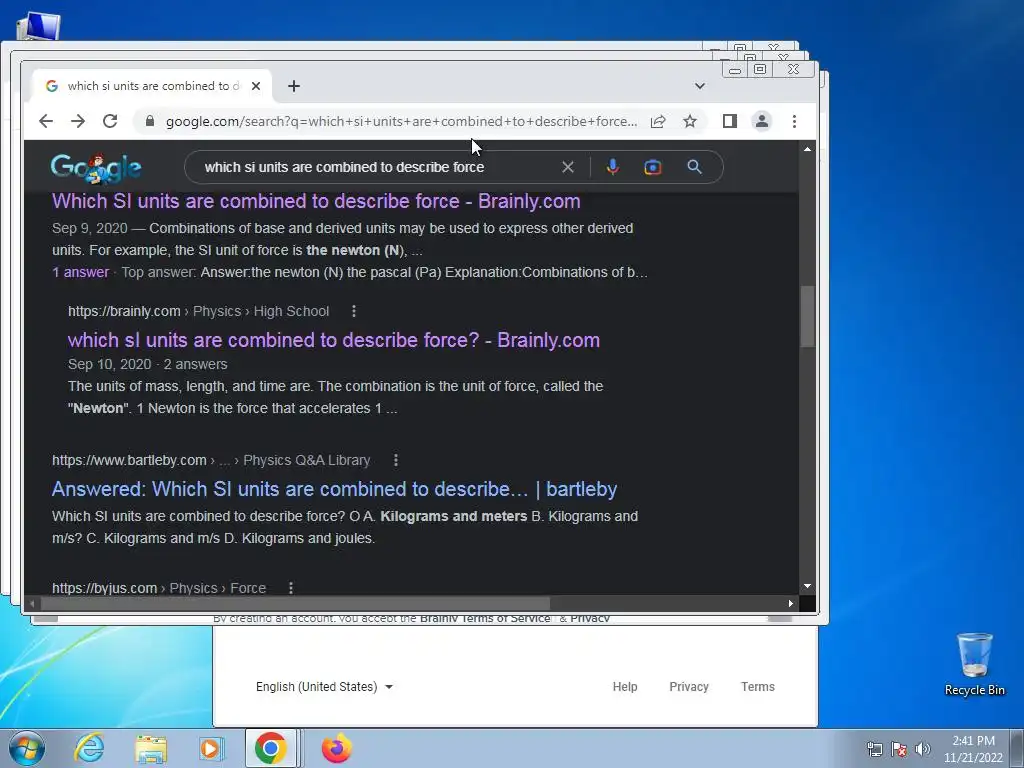Click the network tray icon
This screenshot has width=1024, height=768.
[x=874, y=749]
